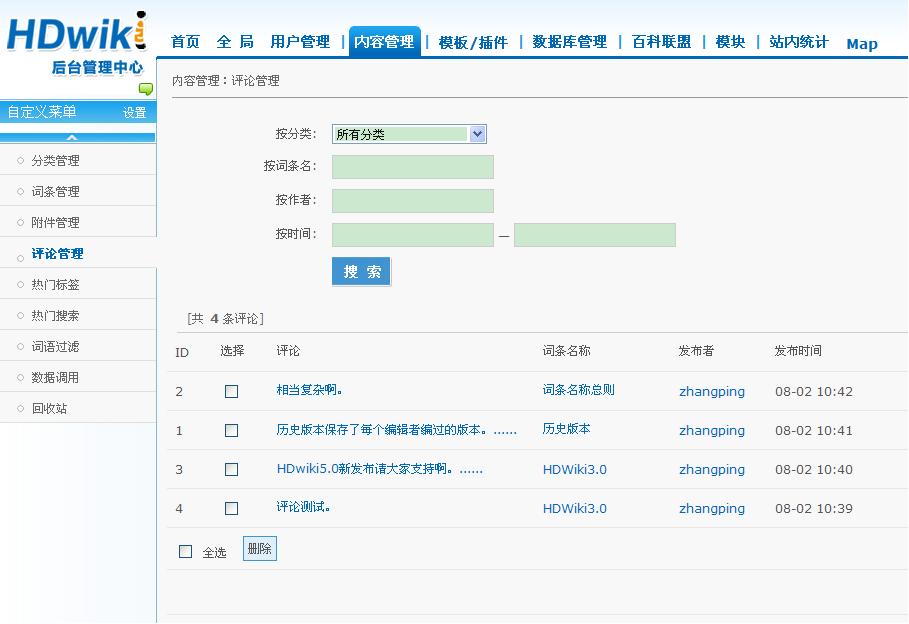Image resolution: width=909 pixels, height=624 pixels.
Task: Open 附件管理 in the sidebar
Action: click(x=56, y=223)
